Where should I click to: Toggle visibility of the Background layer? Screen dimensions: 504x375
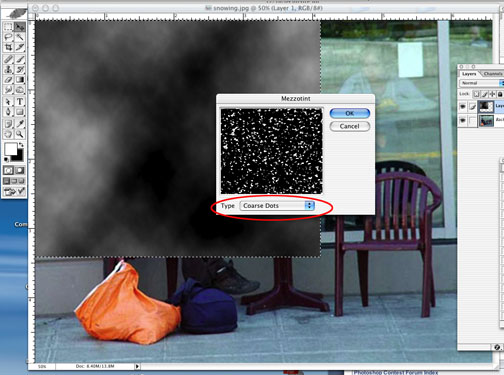[x=463, y=120]
